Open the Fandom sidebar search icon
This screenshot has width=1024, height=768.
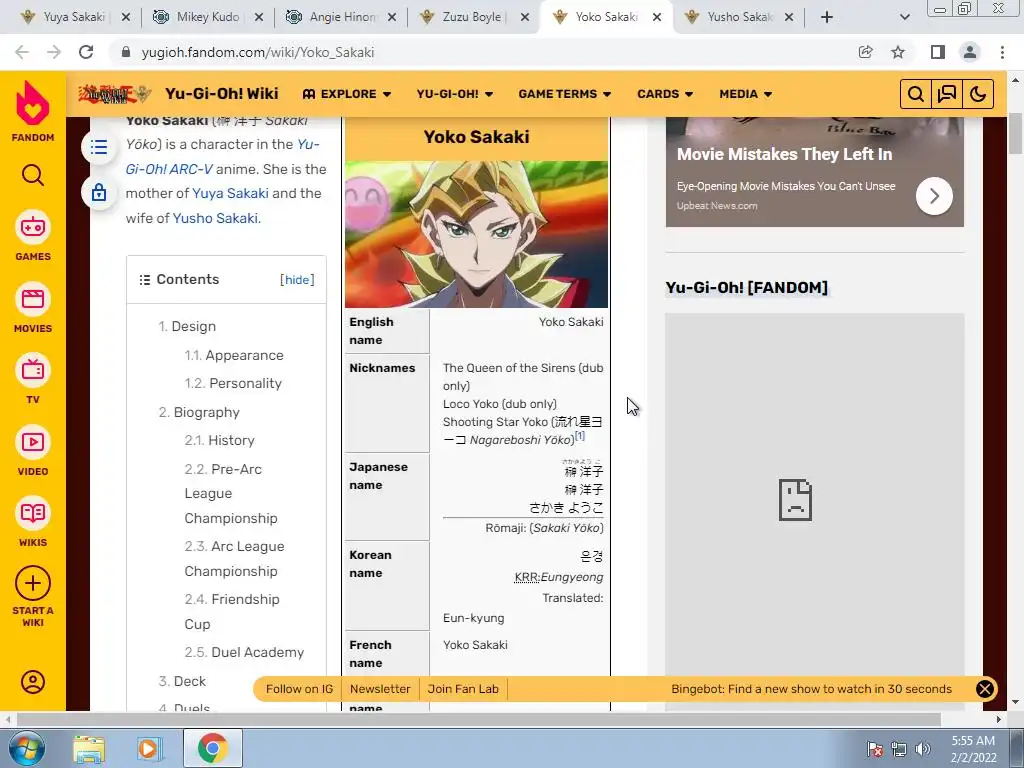pyautogui.click(x=33, y=175)
